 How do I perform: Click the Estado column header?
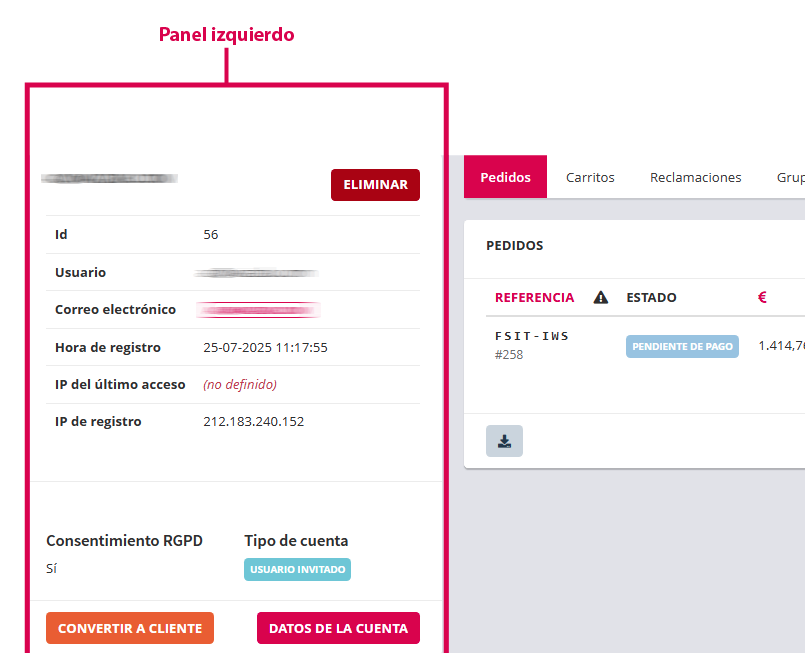[651, 297]
